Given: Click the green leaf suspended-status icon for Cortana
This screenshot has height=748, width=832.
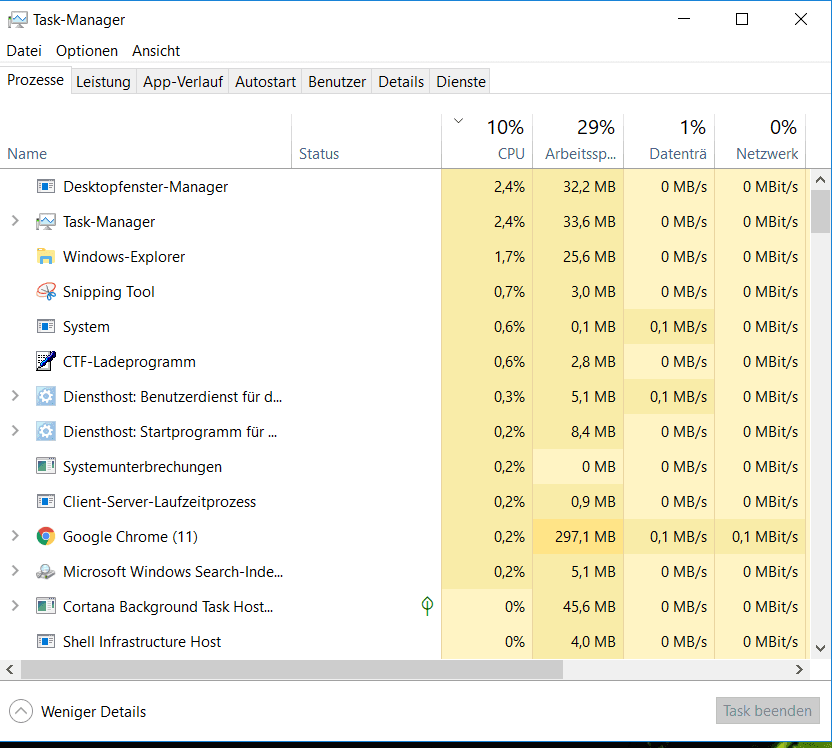Looking at the screenshot, I should [427, 606].
